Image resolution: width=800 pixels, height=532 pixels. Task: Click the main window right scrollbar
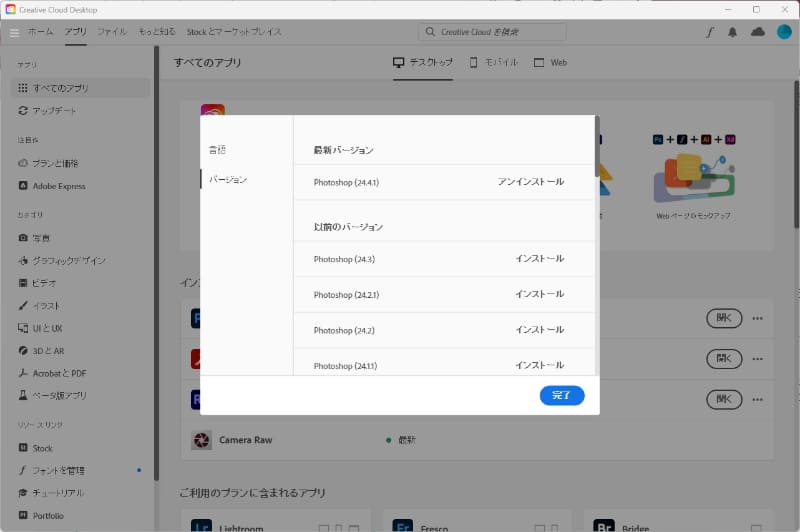[x=796, y=154]
